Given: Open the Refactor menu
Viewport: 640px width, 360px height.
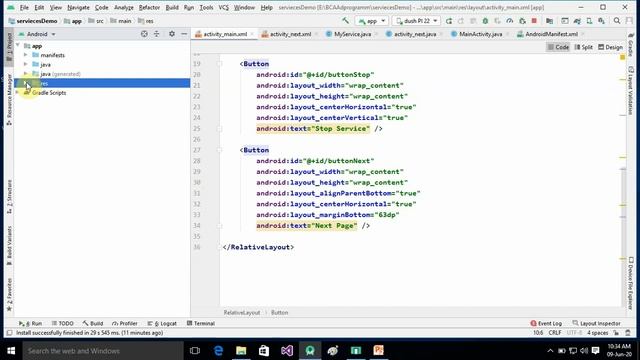Looking at the screenshot, I should [149, 7].
